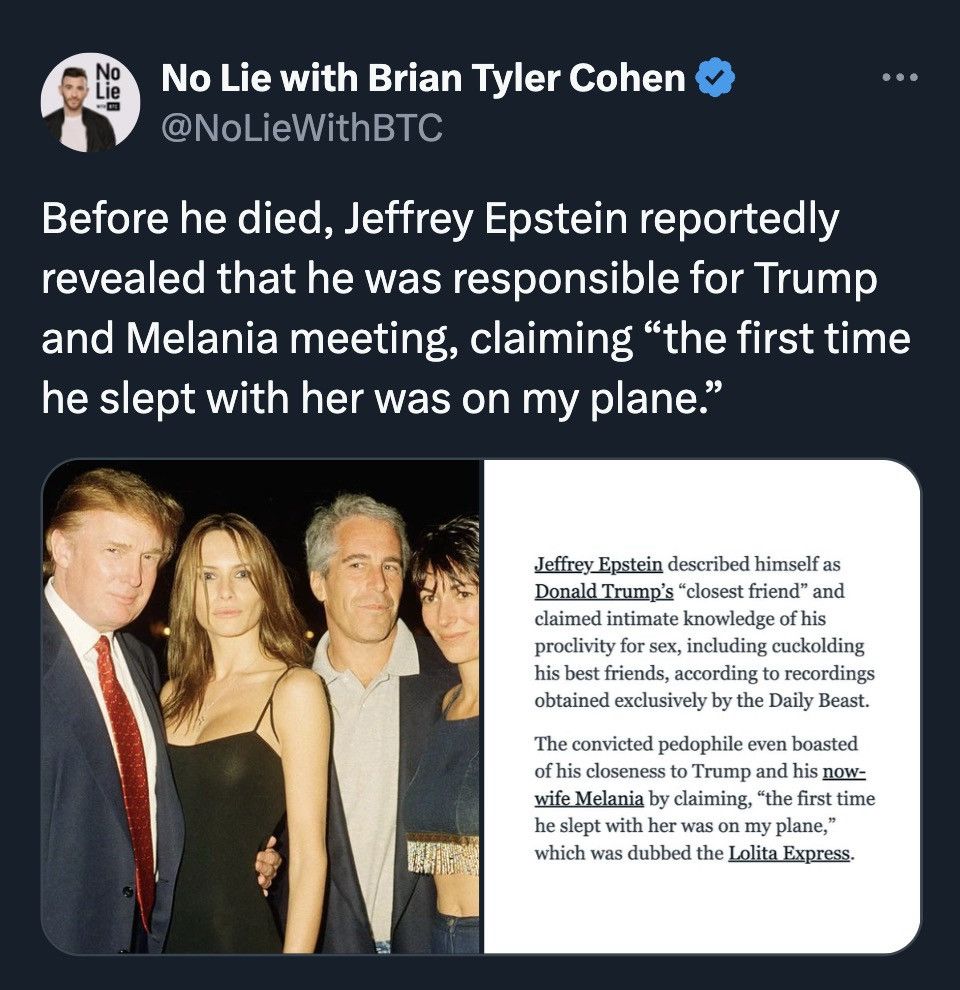Open the three-dot more options menu

[903, 77]
